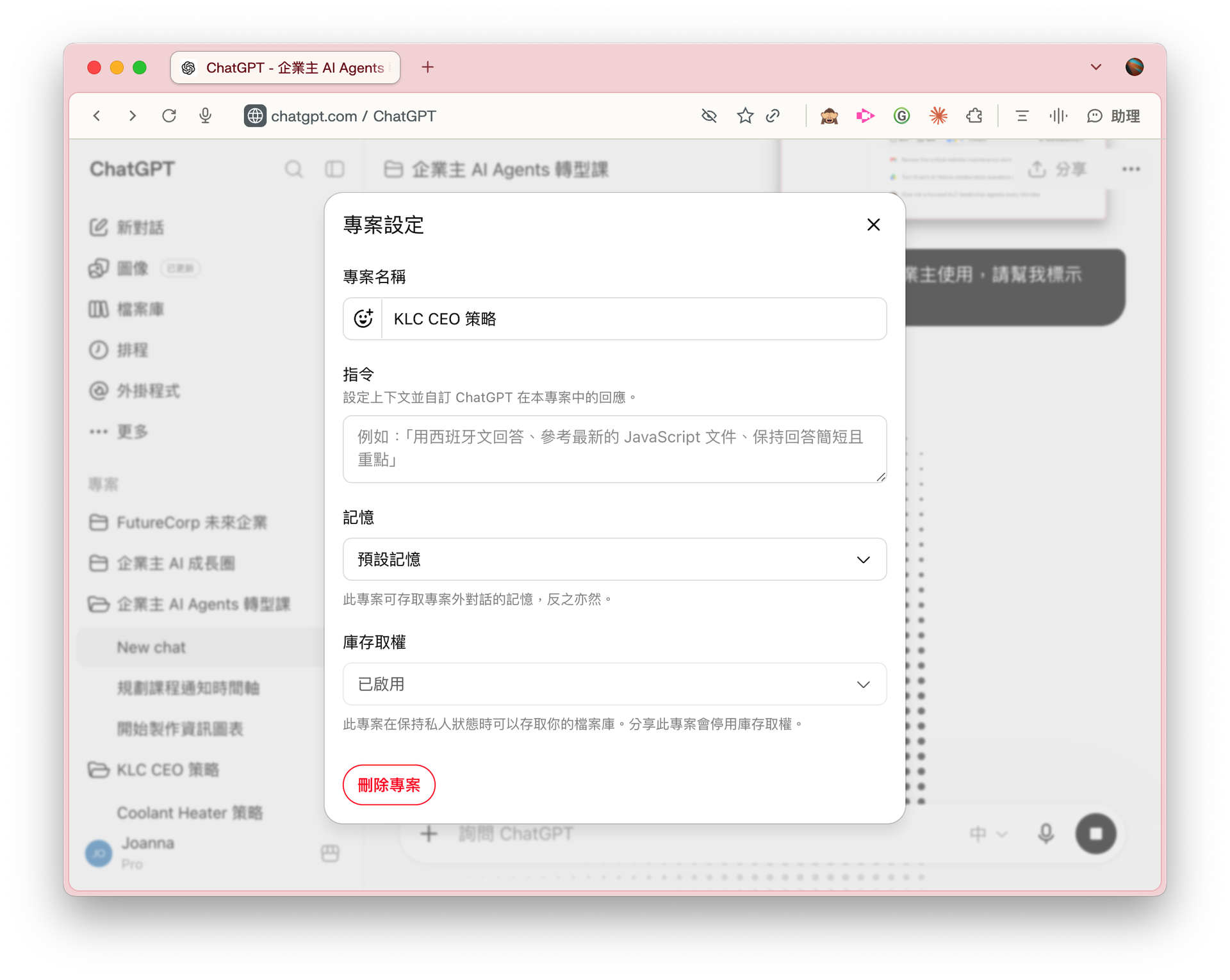The image size is (1230, 980).
Task: Open the 已啟用 library access dropdown
Action: [614, 684]
